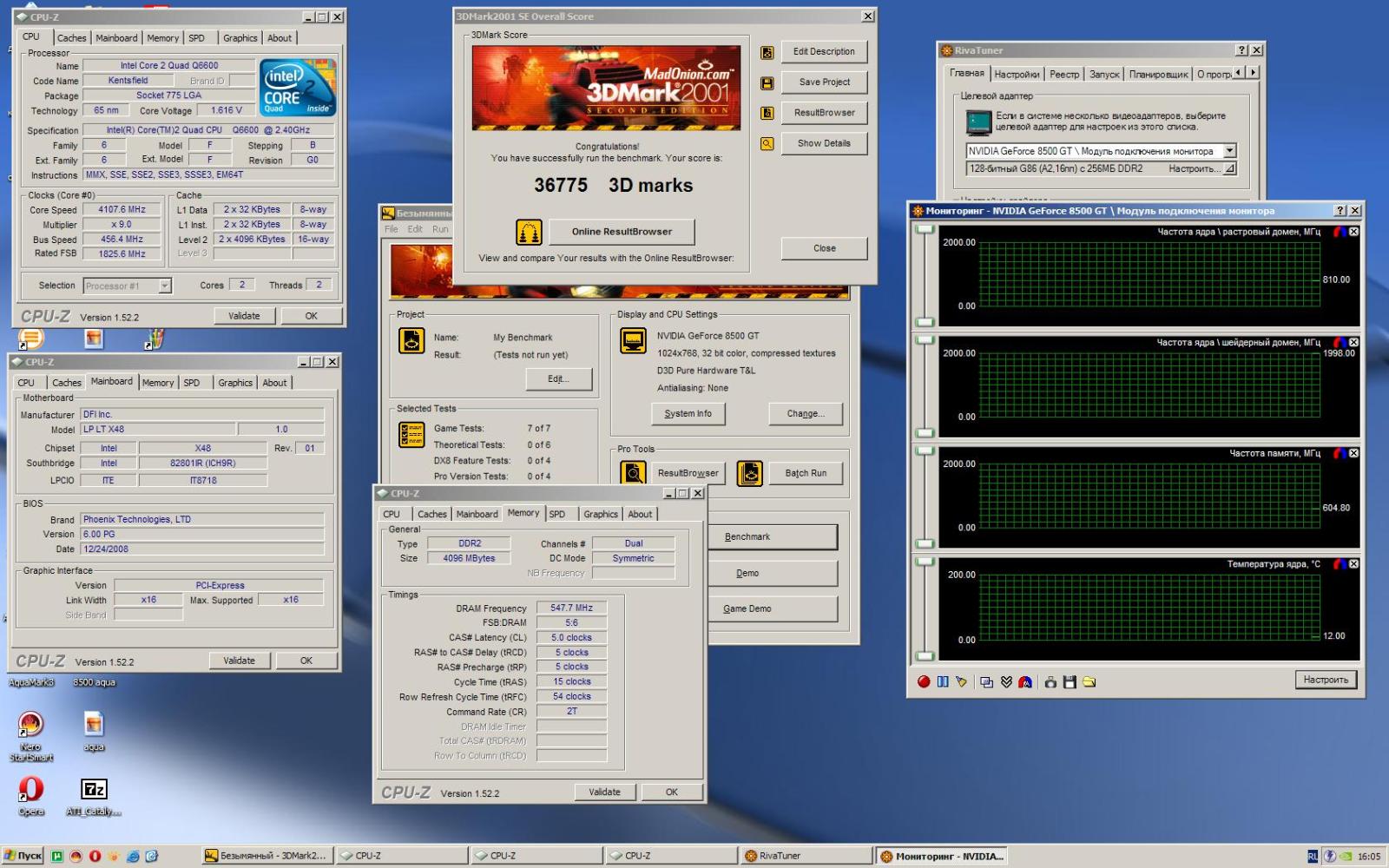The image size is (1389, 868).
Task: Click Validate in the CPU-Z Memory window
Action: [x=604, y=792]
